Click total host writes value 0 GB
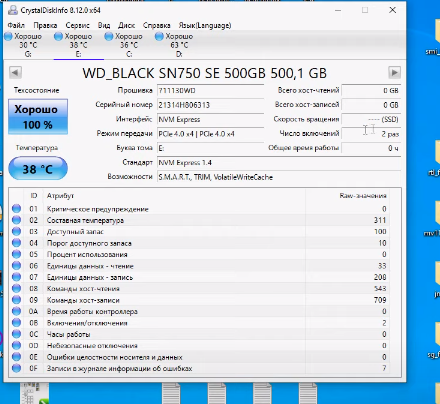The height and width of the screenshot is (404, 440). pos(371,105)
